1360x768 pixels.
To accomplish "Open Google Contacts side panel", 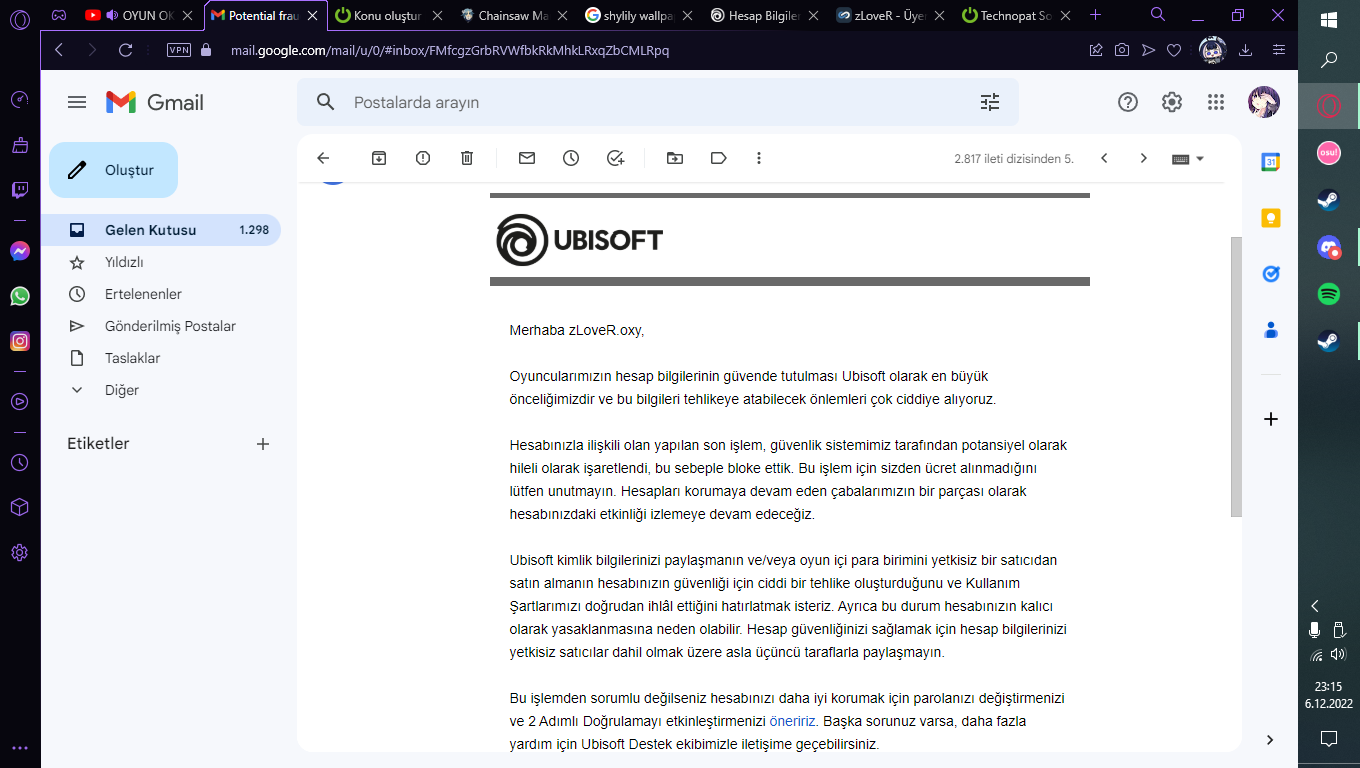I will click(1271, 329).
